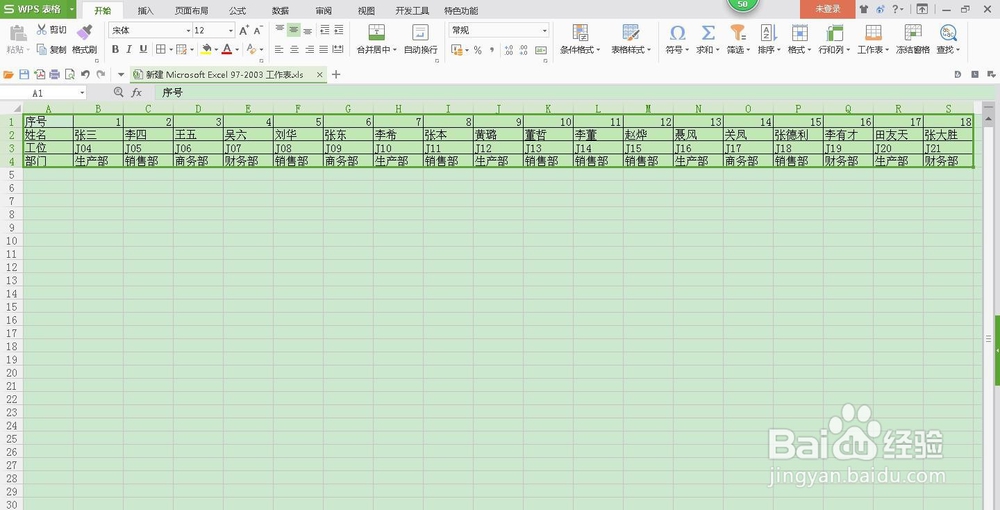1000x510 pixels.
Task: Open the font size dropdown showing 12
Action: point(231,30)
